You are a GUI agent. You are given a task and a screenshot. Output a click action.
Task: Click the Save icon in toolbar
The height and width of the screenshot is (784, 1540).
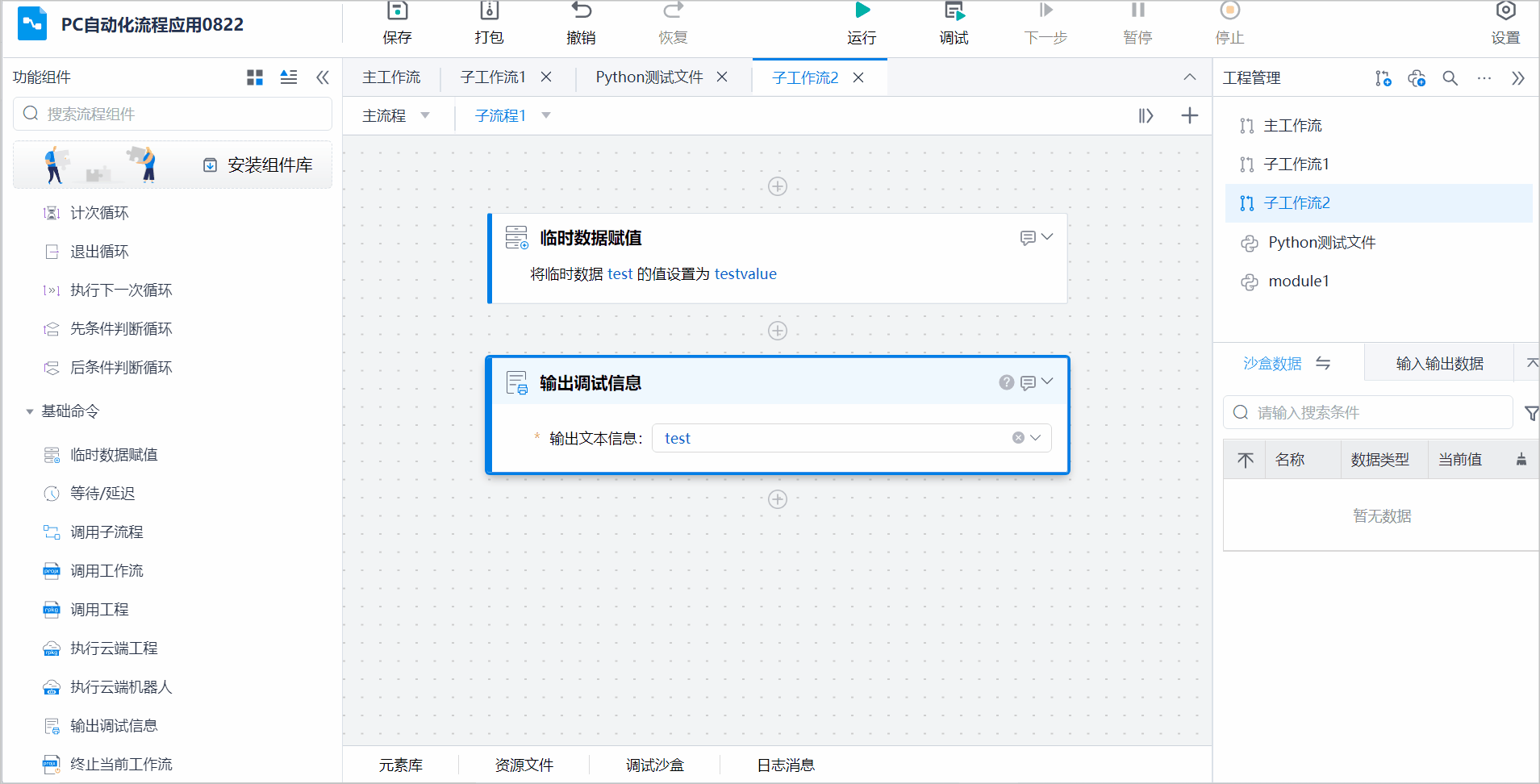[x=397, y=11]
